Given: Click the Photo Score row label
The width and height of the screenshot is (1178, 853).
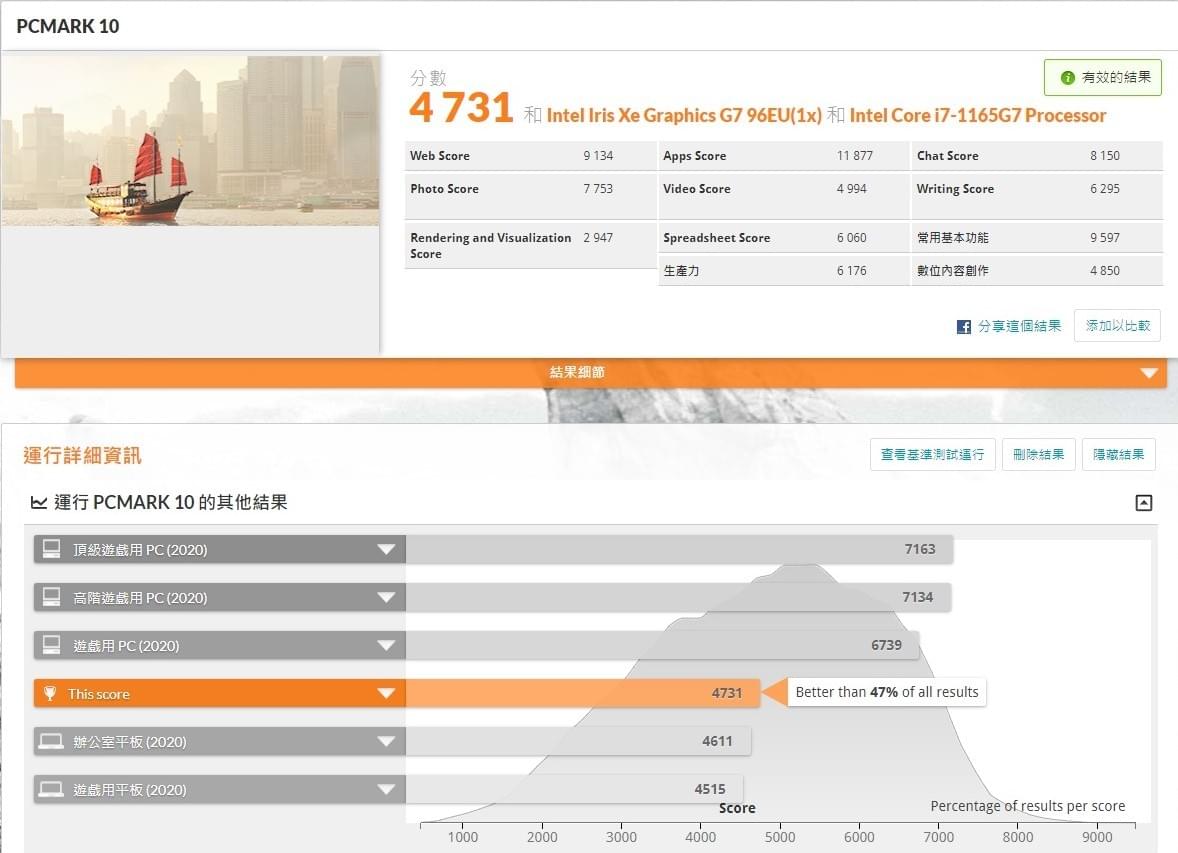Looking at the screenshot, I should tap(444, 189).
